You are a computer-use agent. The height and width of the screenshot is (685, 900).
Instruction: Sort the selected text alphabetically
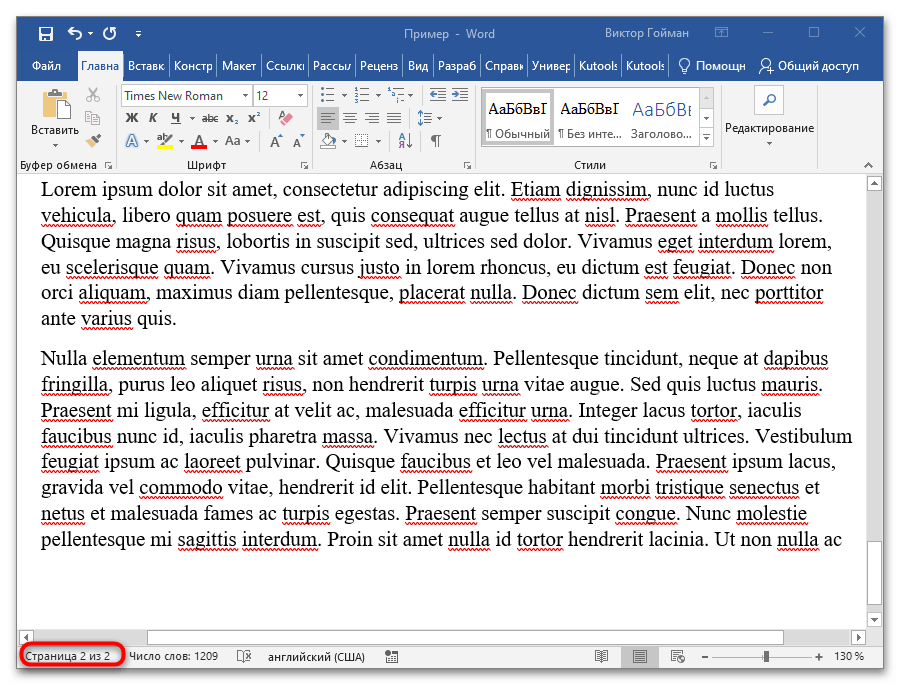tap(405, 141)
